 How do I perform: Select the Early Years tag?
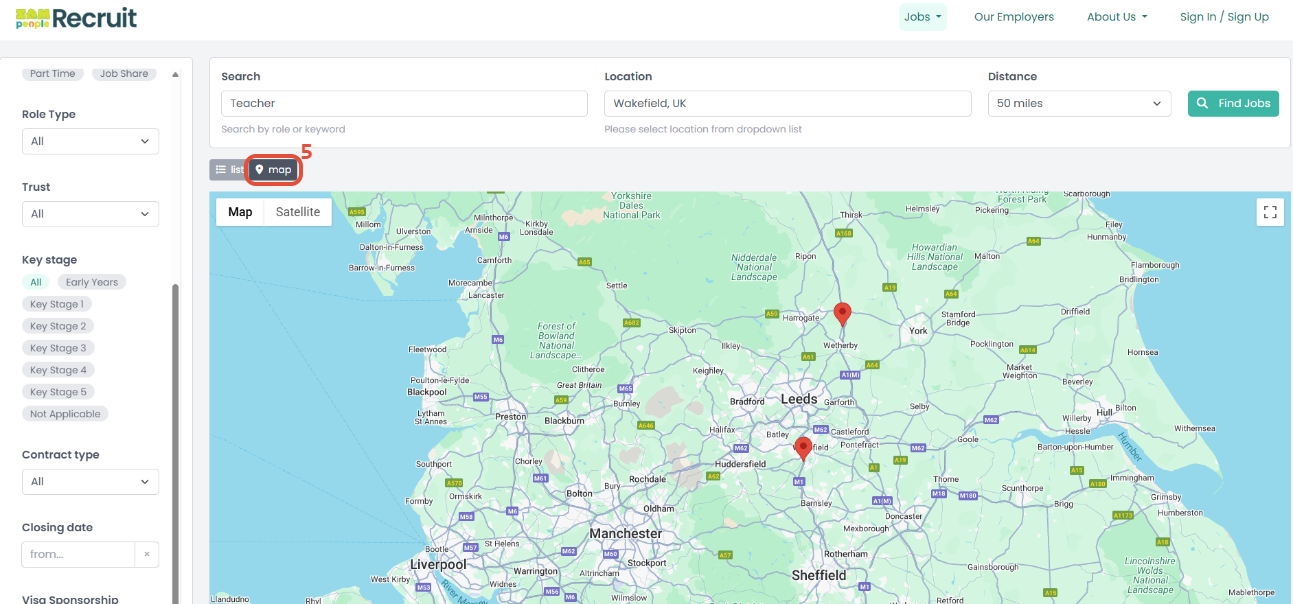(92, 282)
